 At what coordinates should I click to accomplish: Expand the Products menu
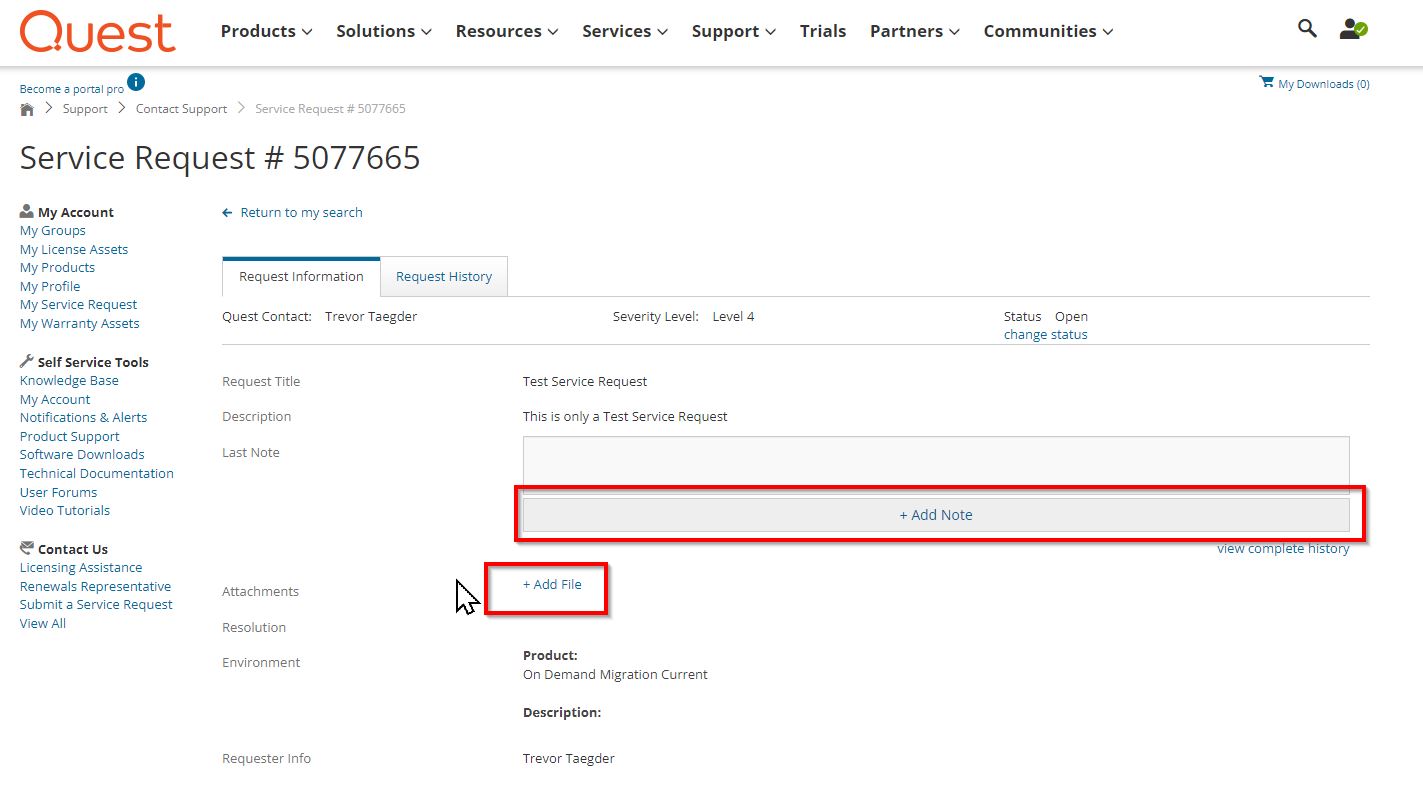(266, 32)
